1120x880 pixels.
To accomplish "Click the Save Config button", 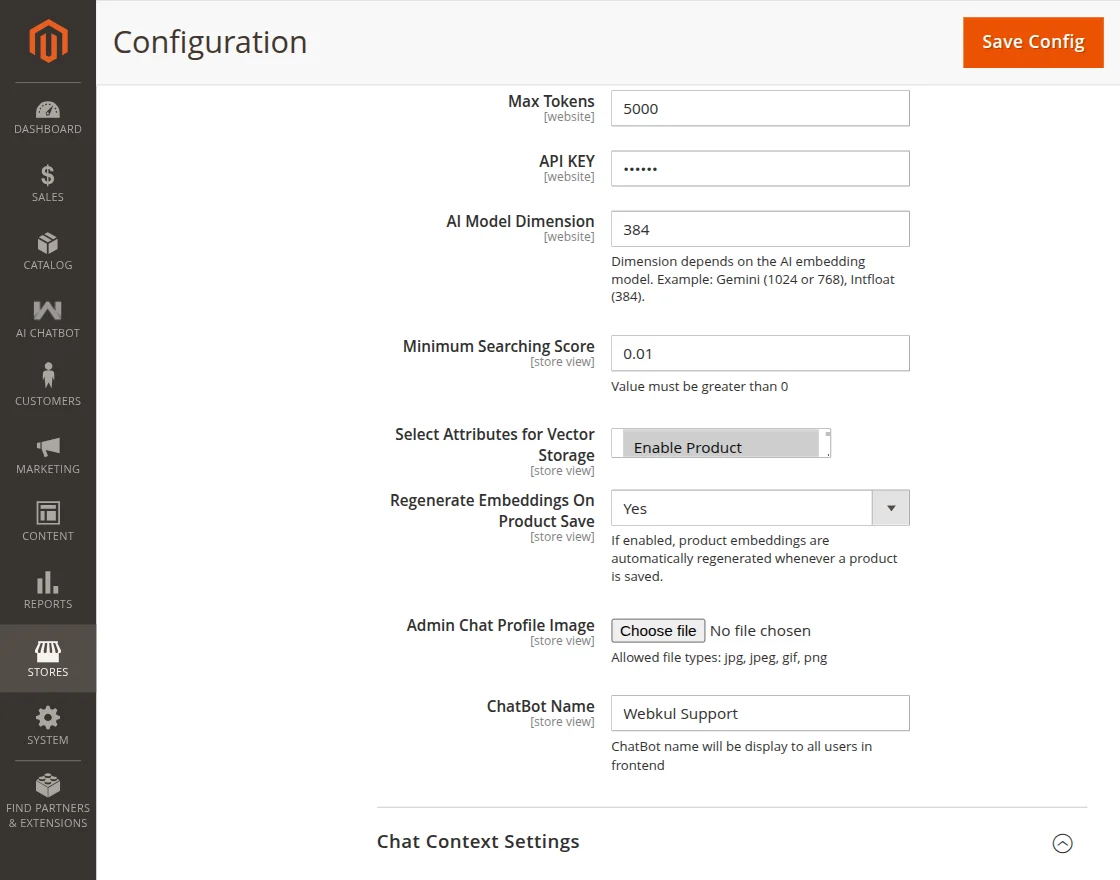I will tap(1033, 42).
